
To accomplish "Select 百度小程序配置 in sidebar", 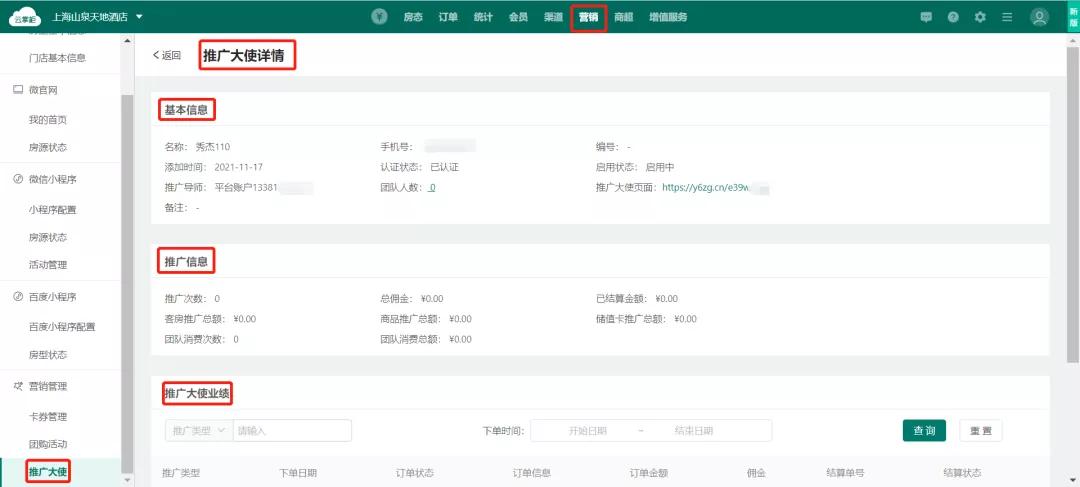I will pyautogui.click(x=62, y=327).
